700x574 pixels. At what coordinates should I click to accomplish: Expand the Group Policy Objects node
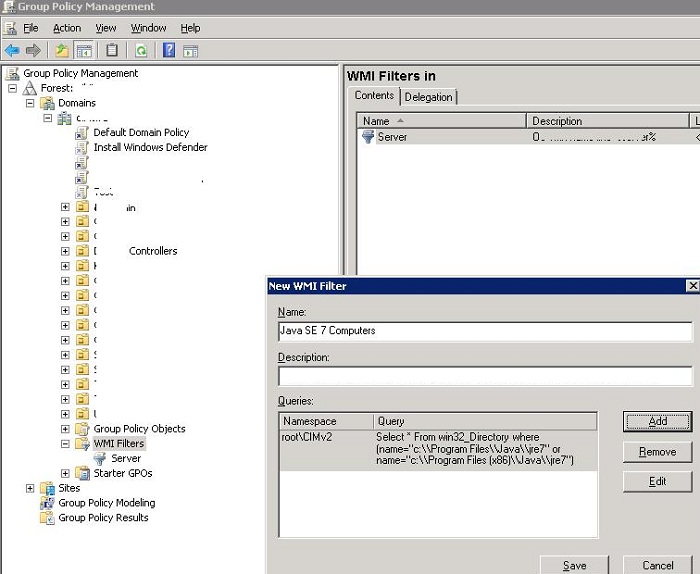click(65, 428)
